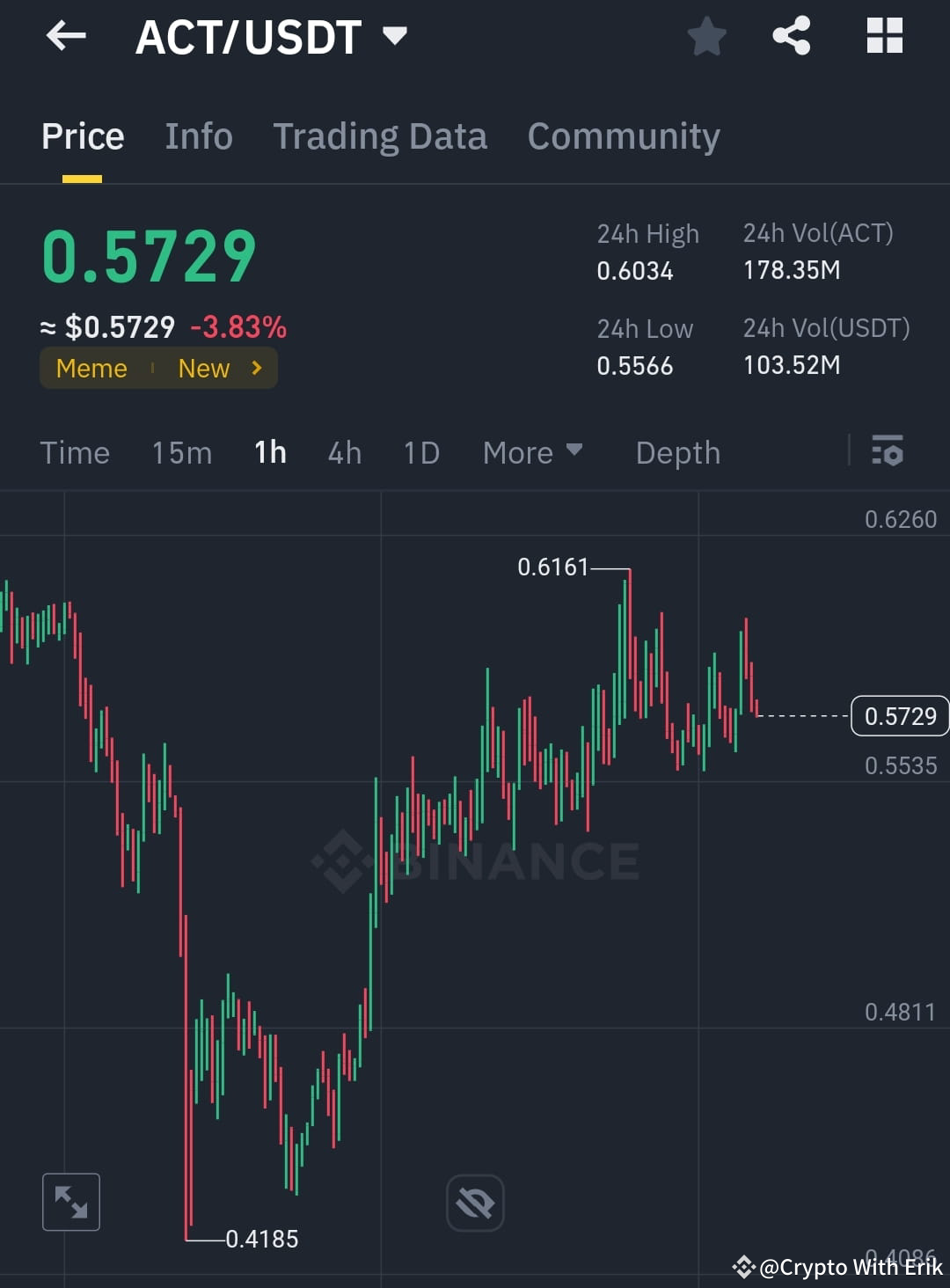The width and height of the screenshot is (950, 1288).
Task: Switch to the Trading Data tab
Action: [380, 136]
